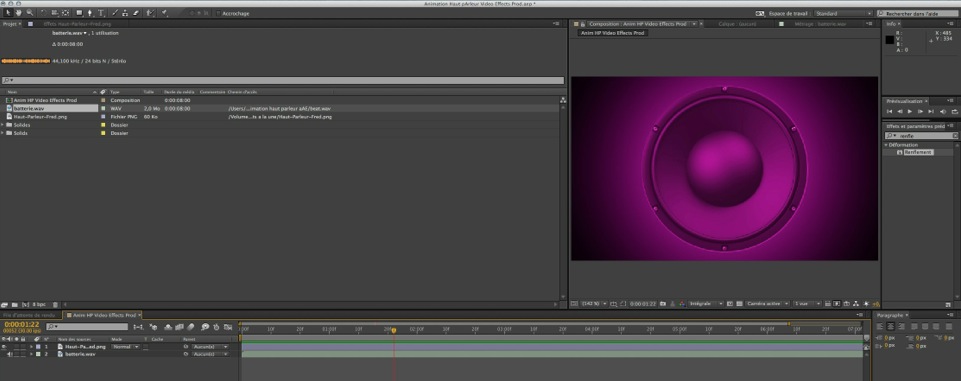Open the Normal blend mode dropdown

point(125,347)
